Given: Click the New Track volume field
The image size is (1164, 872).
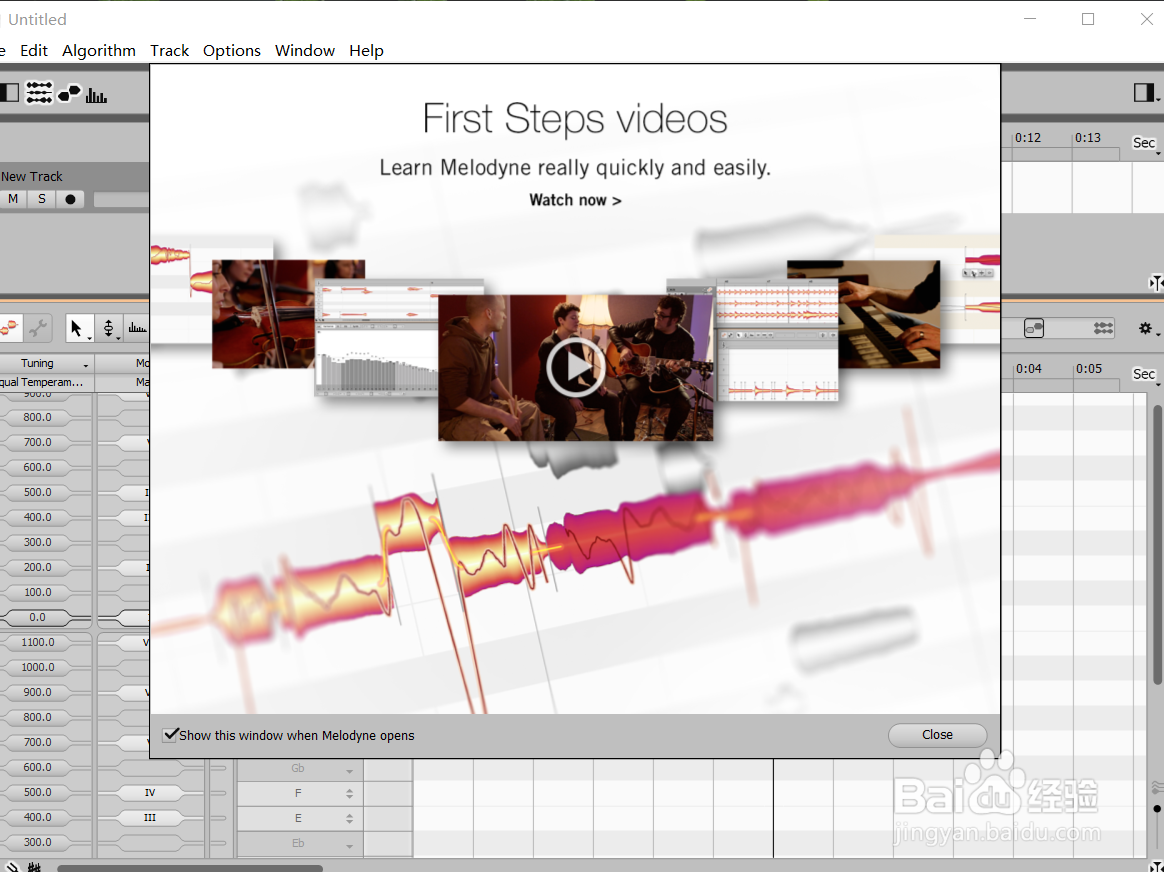Looking at the screenshot, I should (121, 200).
